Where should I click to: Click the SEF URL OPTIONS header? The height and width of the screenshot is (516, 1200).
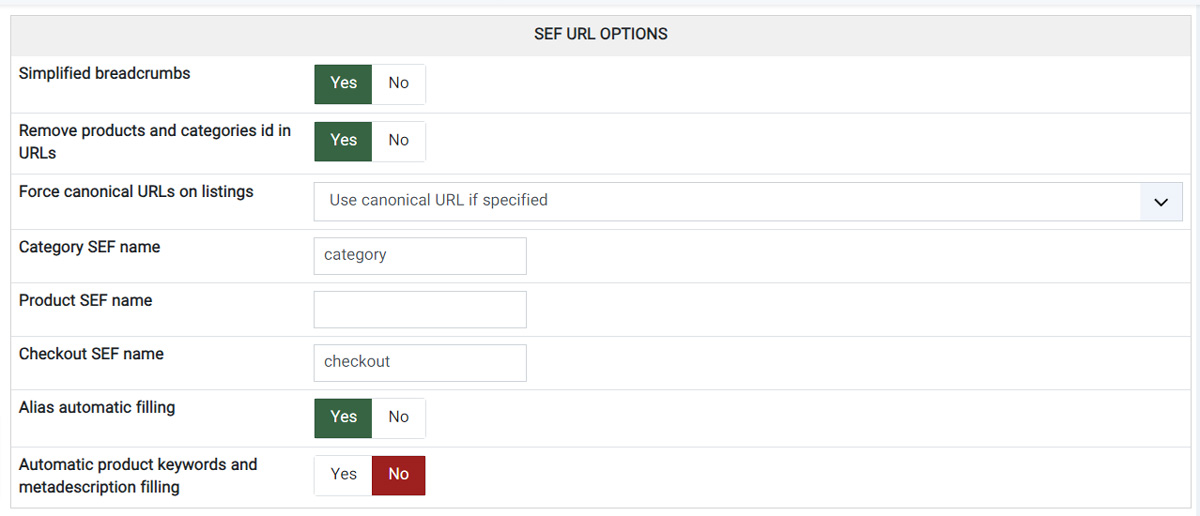(601, 34)
